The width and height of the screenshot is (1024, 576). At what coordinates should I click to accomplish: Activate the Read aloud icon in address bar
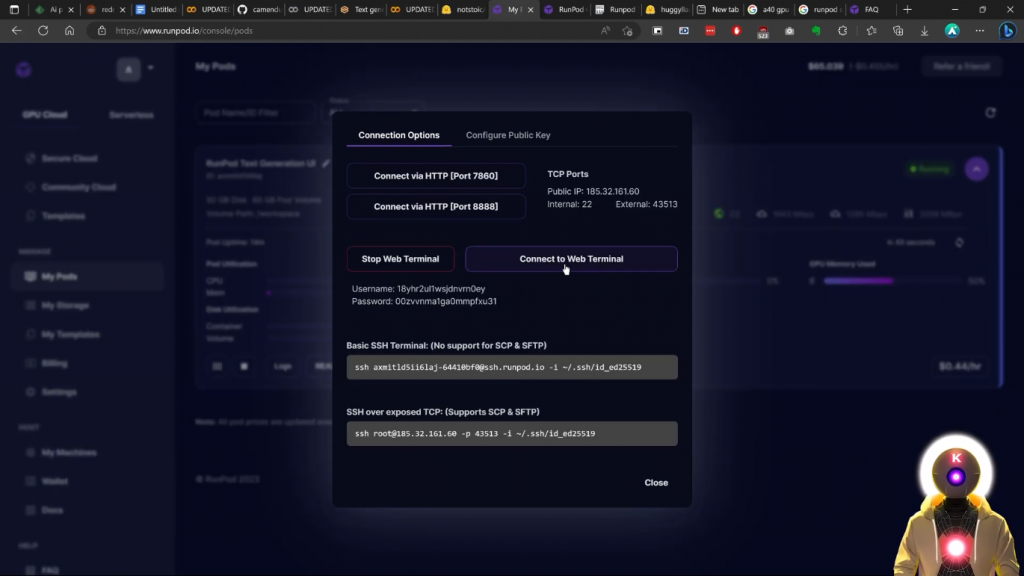(x=605, y=31)
